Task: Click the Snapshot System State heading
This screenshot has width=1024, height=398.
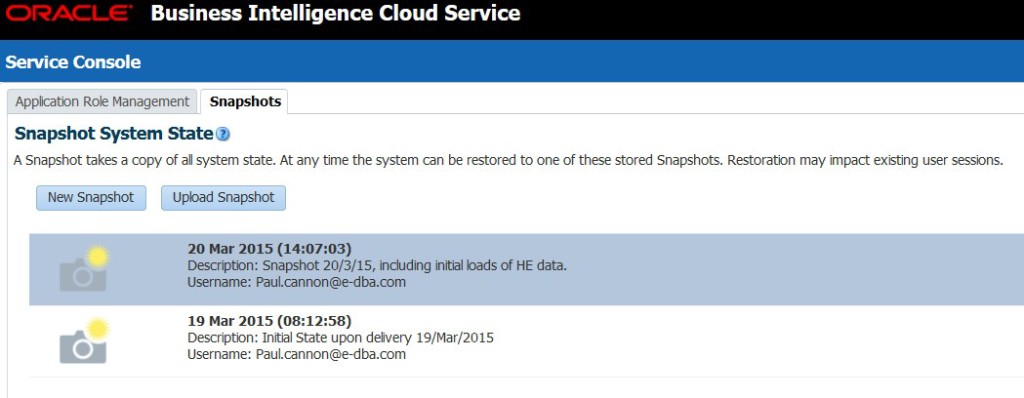Action: pos(114,134)
